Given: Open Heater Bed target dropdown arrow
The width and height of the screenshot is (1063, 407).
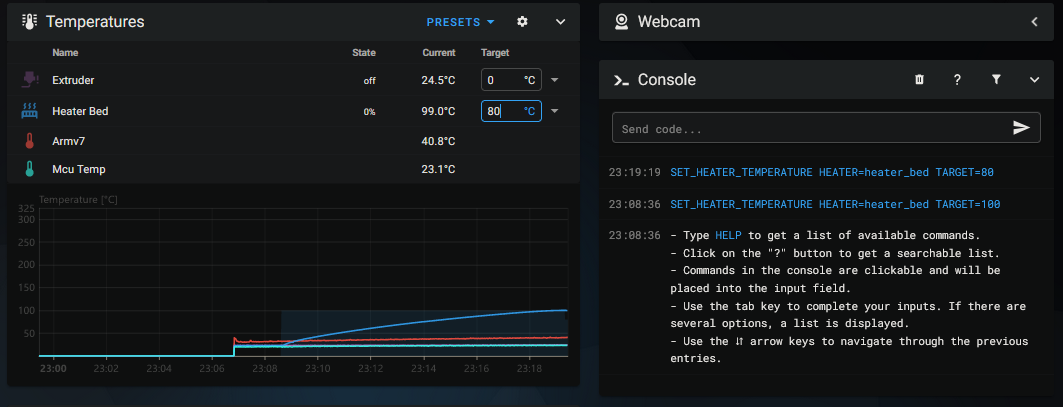Looking at the screenshot, I should click(555, 111).
